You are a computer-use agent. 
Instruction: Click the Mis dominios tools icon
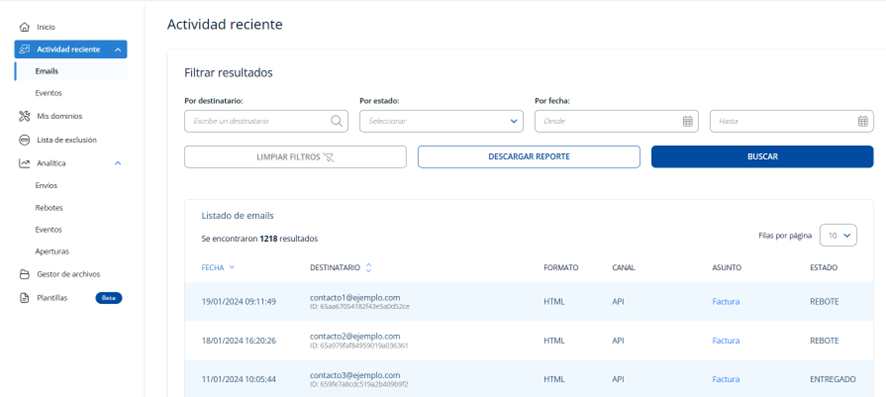click(24, 116)
